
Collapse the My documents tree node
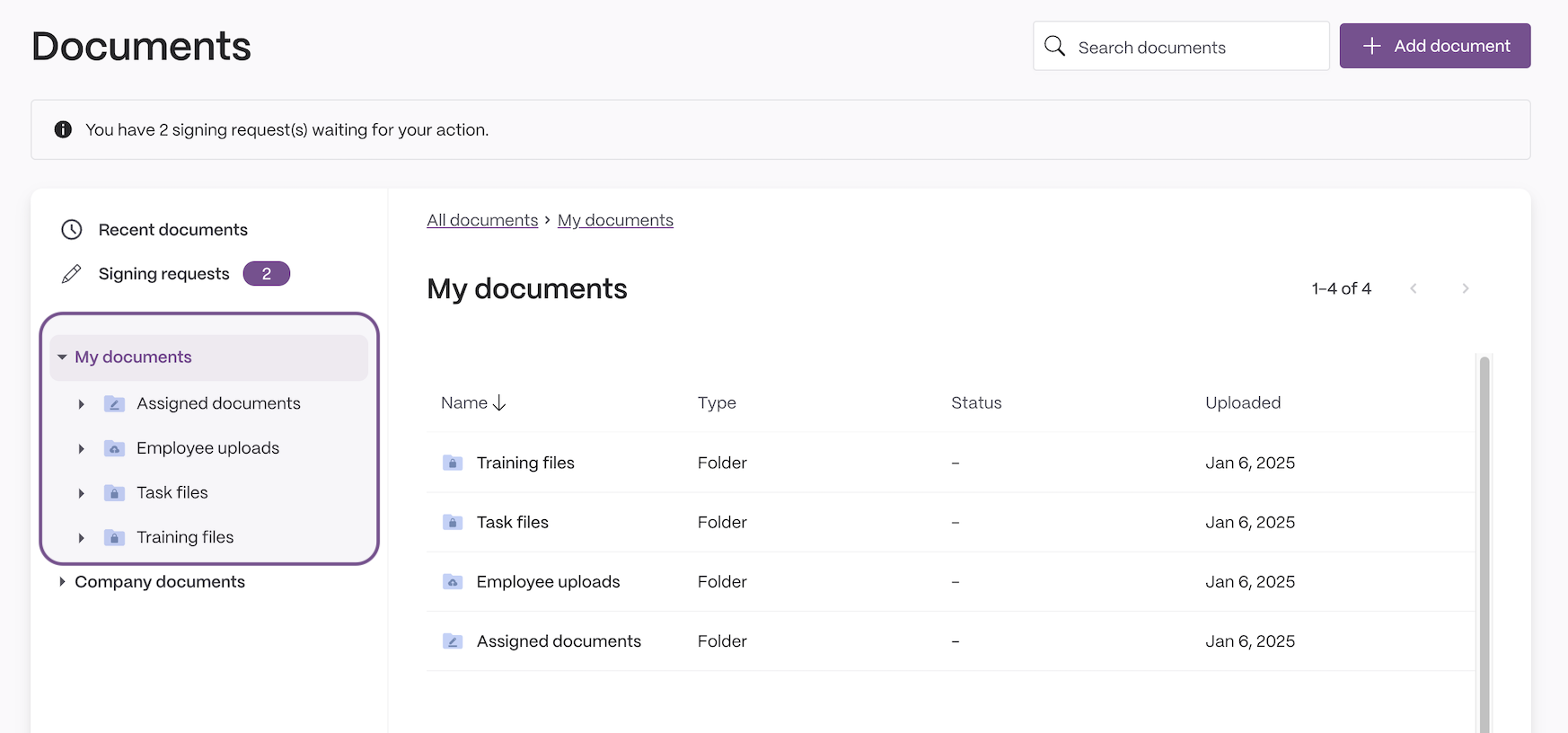tap(62, 358)
